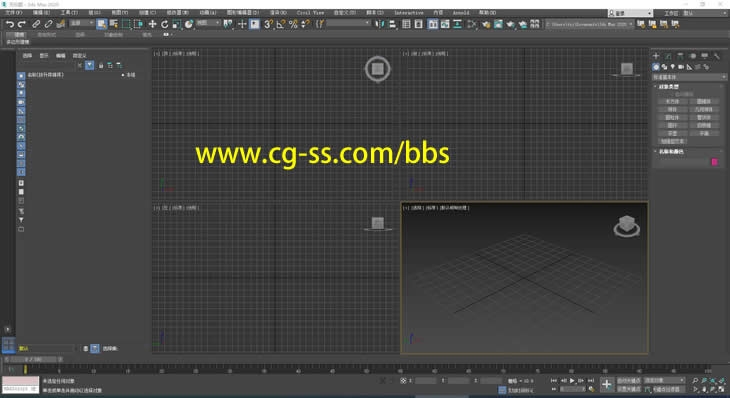Toggle the 3D Snaps button
This screenshot has width=730, height=398.
pos(268,24)
